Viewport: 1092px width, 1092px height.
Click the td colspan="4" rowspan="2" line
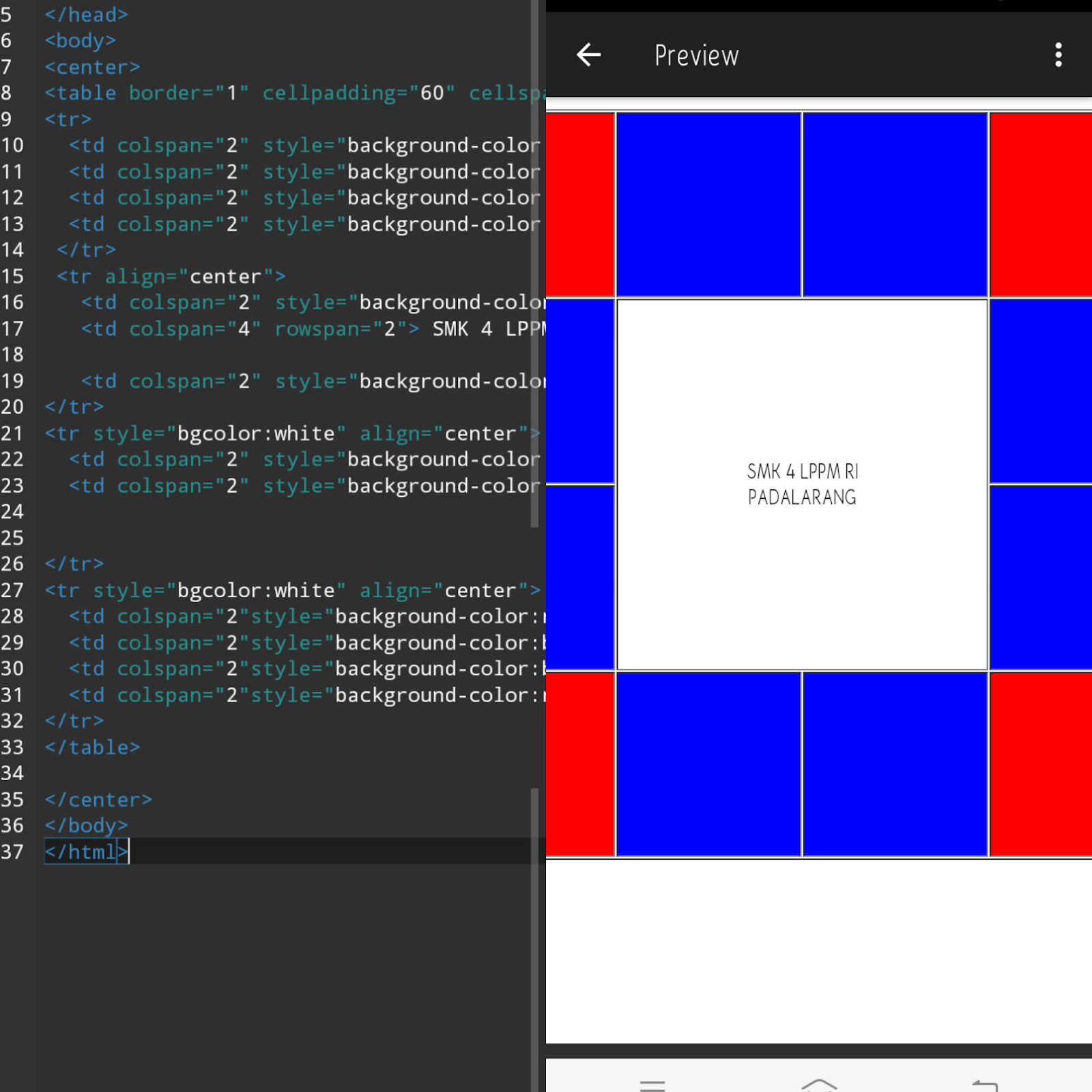[x=313, y=329]
